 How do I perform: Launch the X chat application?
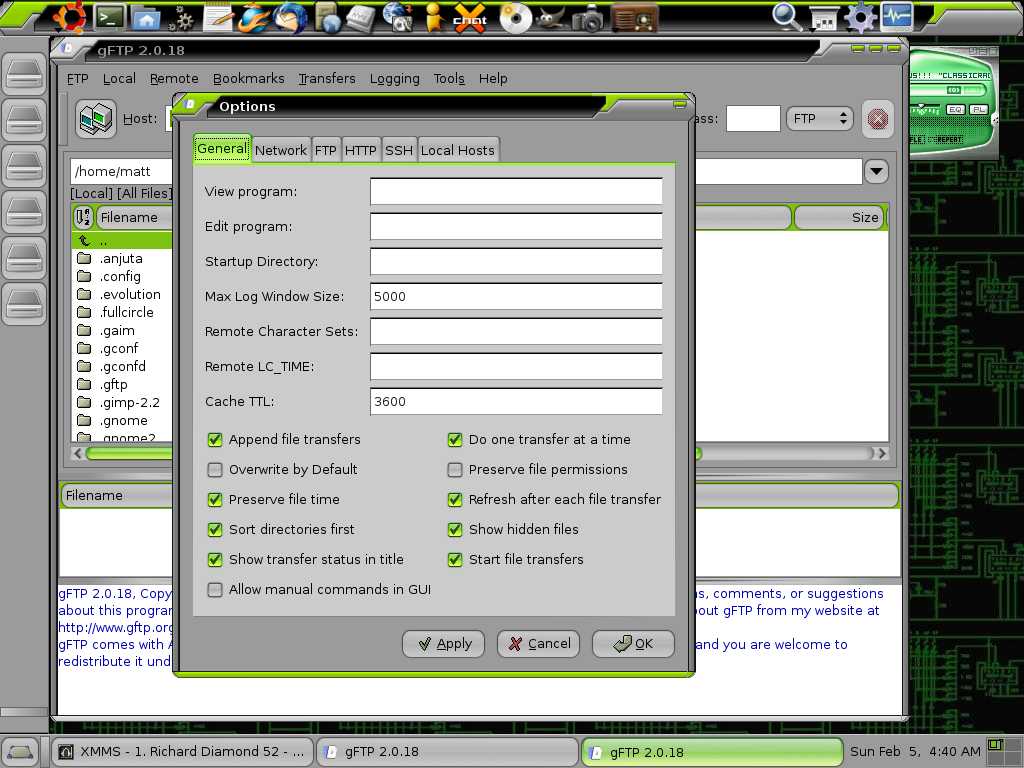tap(470, 18)
